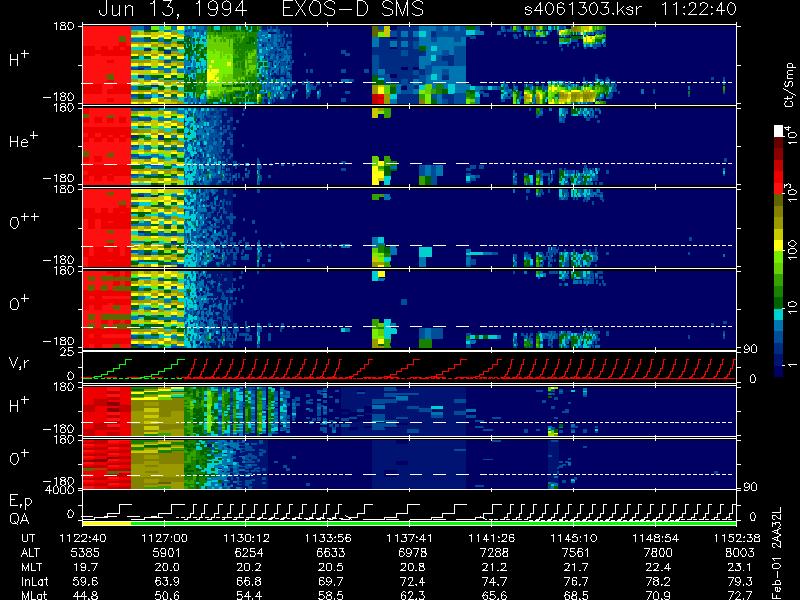800x600 pixels.
Task: Click the yellow segment of the QA bar
Action: [107, 523]
